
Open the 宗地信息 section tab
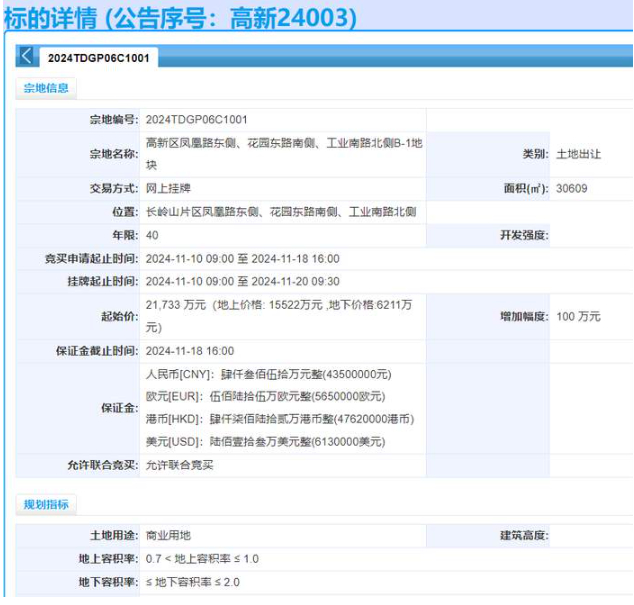pyautogui.click(x=46, y=88)
